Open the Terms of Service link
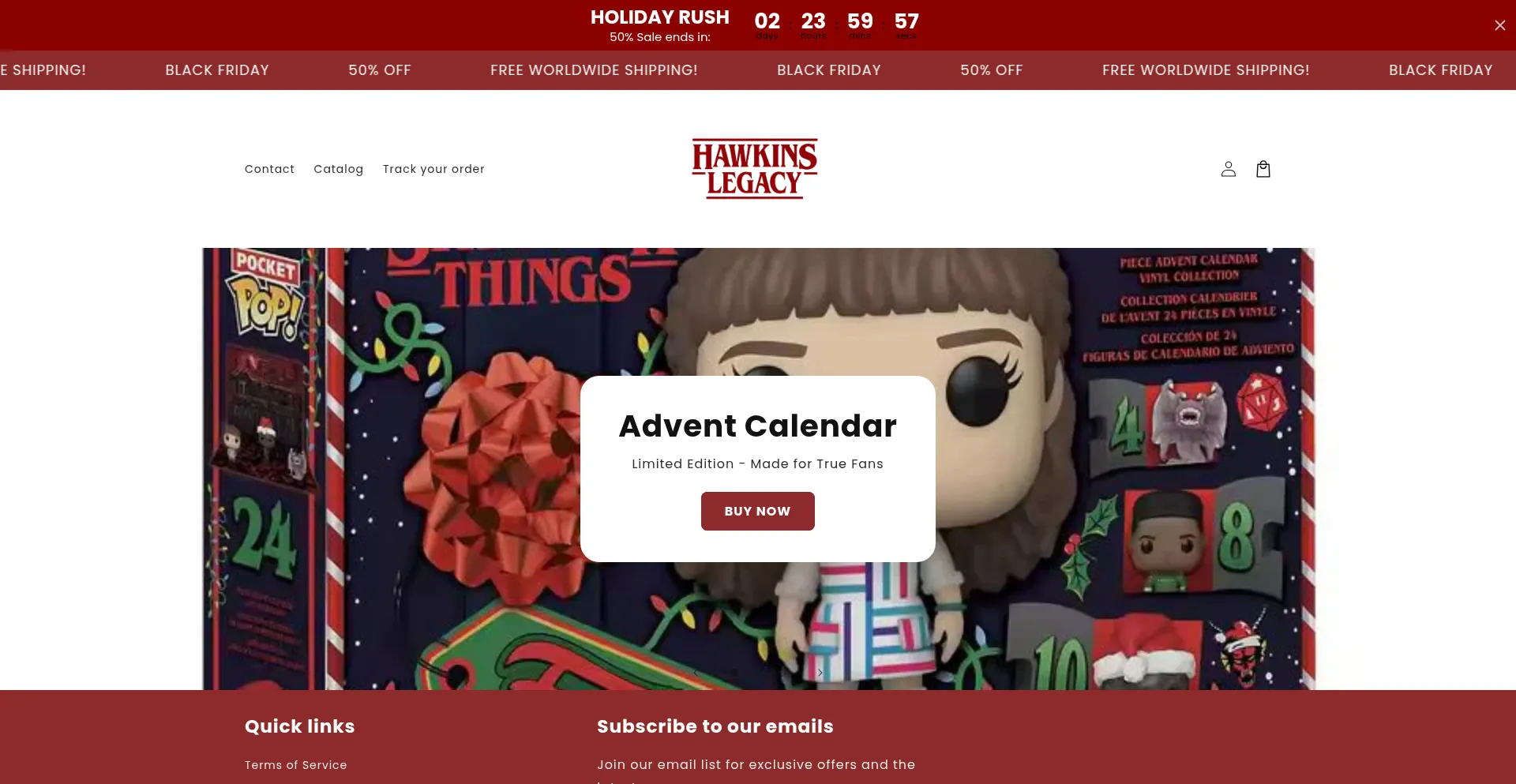 [x=295, y=765]
